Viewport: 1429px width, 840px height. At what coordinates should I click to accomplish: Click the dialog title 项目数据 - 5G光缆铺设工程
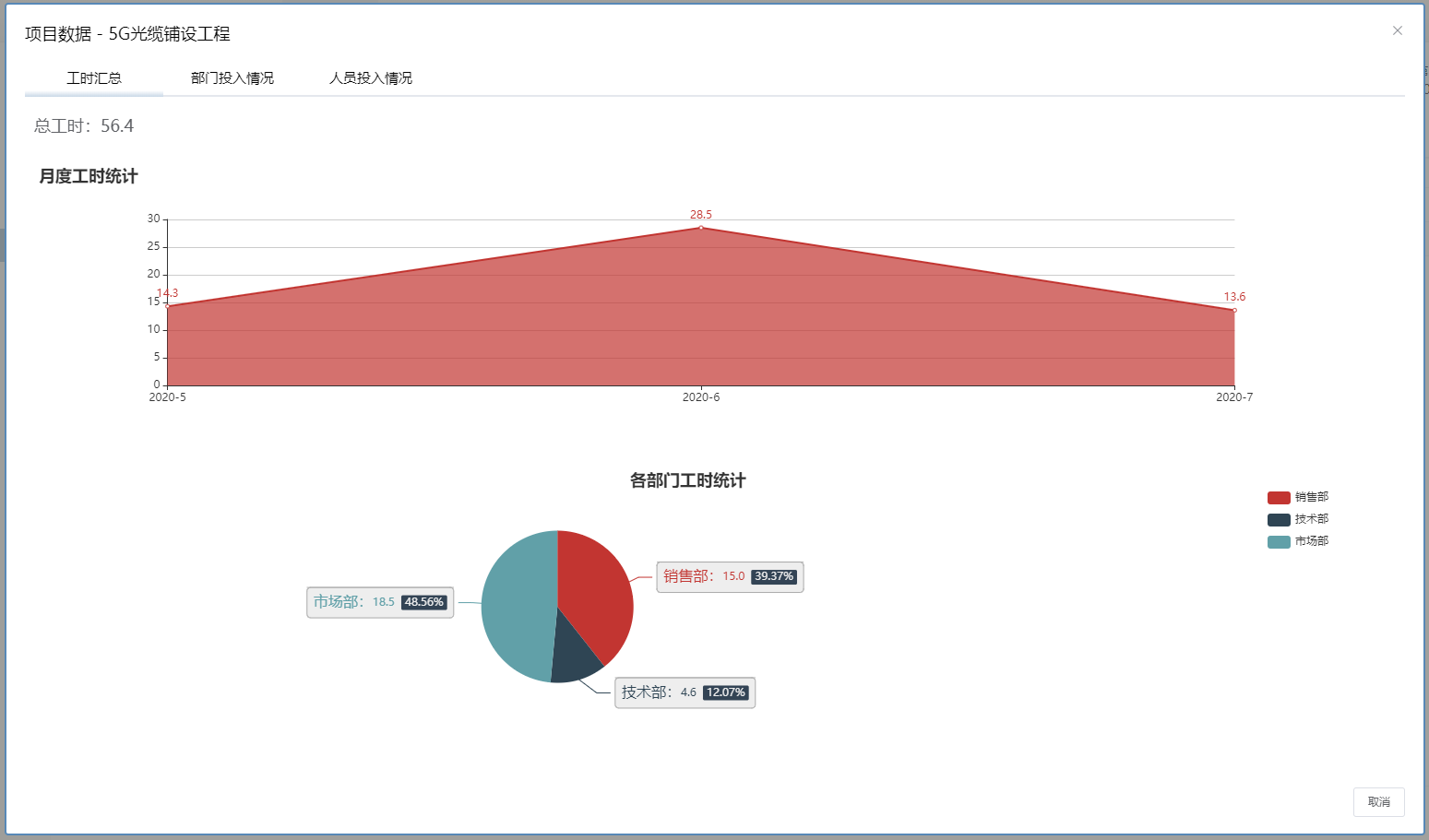coord(127,34)
